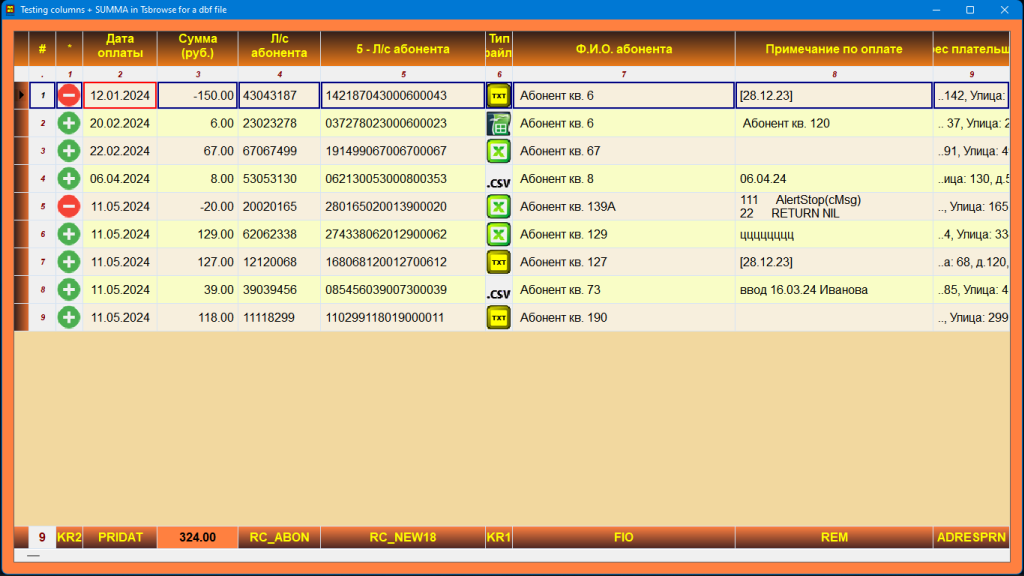The image size is (1024, 576).
Task: Select the amount cell 127.00
Action: coord(198,262)
